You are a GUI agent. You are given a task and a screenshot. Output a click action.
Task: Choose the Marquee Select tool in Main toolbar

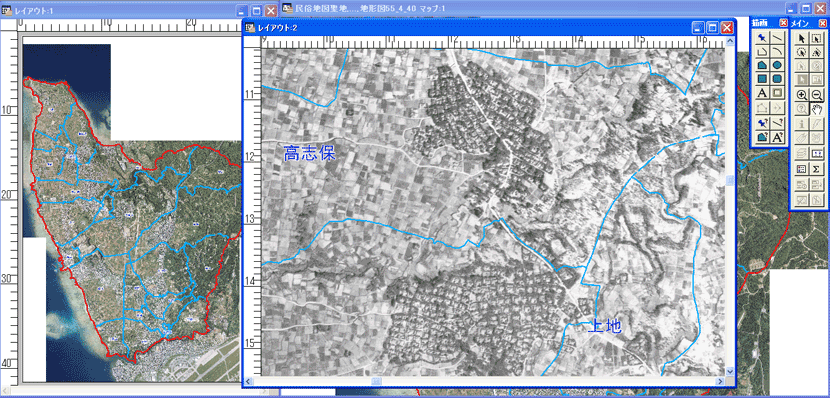tap(816, 39)
